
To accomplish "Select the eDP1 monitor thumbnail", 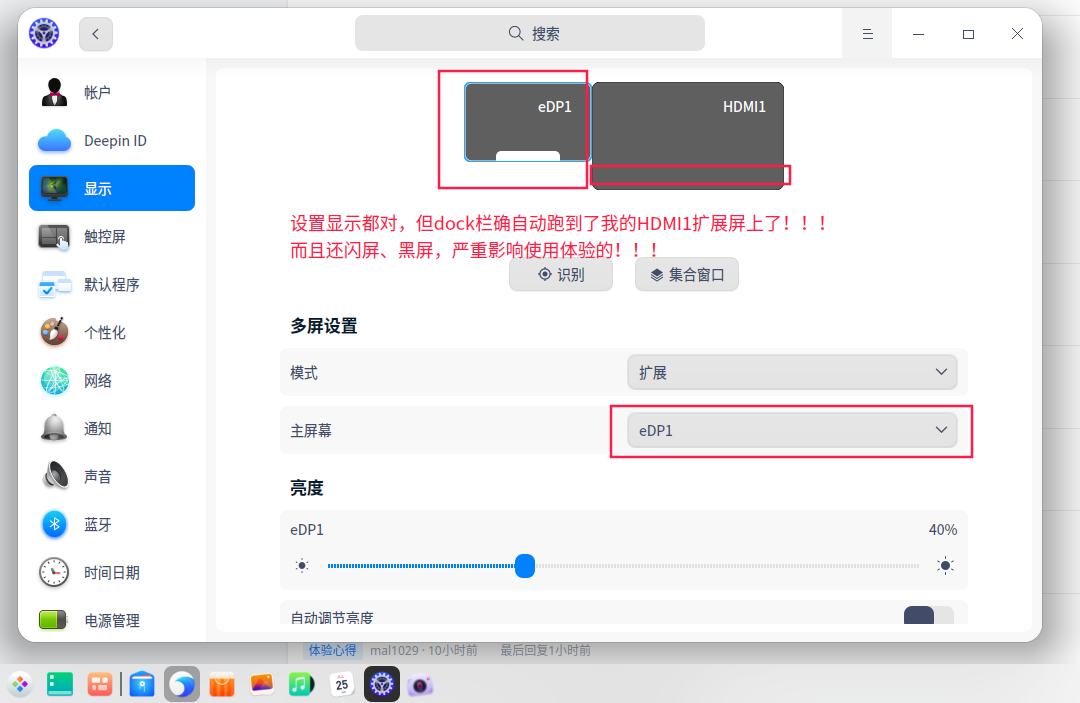I will tap(527, 122).
